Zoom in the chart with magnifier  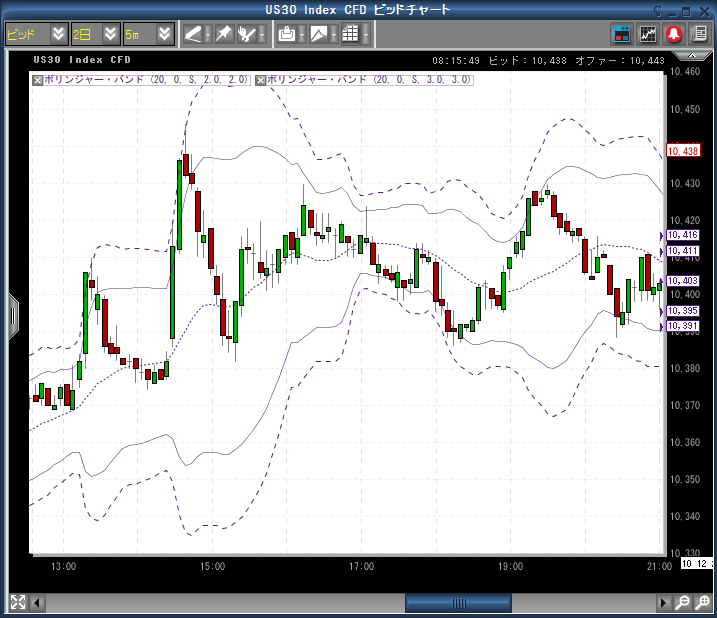[701, 602]
